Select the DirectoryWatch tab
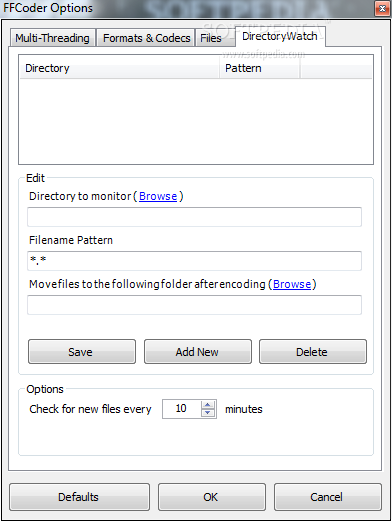The height and width of the screenshot is (522, 392). point(280,36)
